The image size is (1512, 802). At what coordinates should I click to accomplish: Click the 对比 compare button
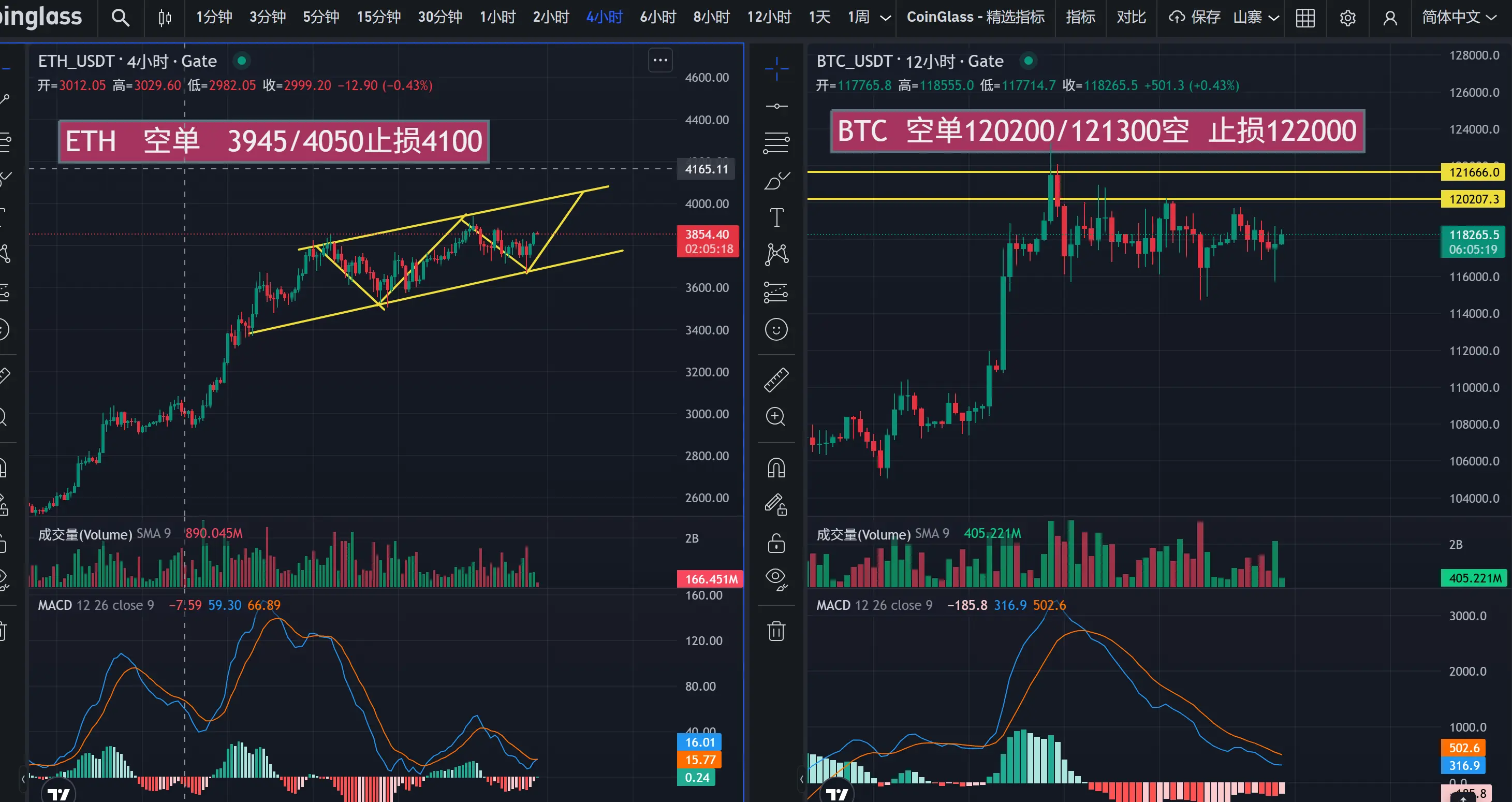[x=1131, y=17]
